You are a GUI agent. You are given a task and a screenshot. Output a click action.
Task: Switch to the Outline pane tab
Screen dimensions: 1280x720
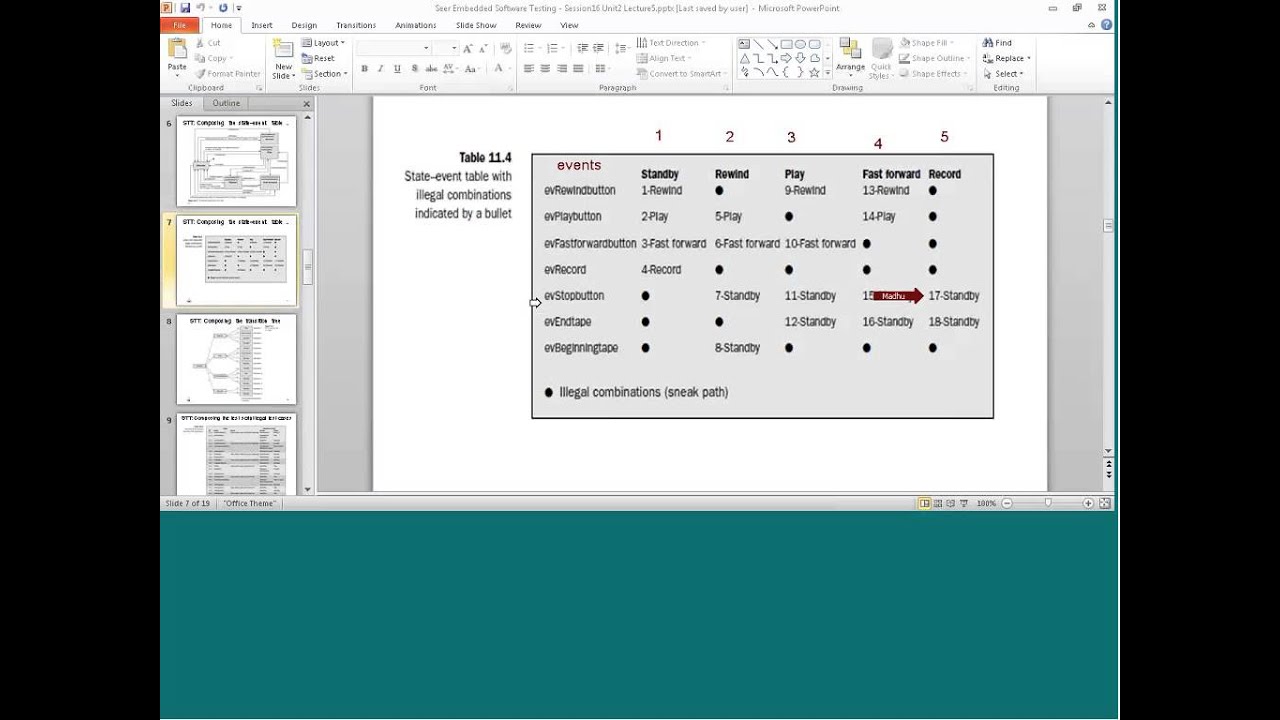click(x=226, y=103)
